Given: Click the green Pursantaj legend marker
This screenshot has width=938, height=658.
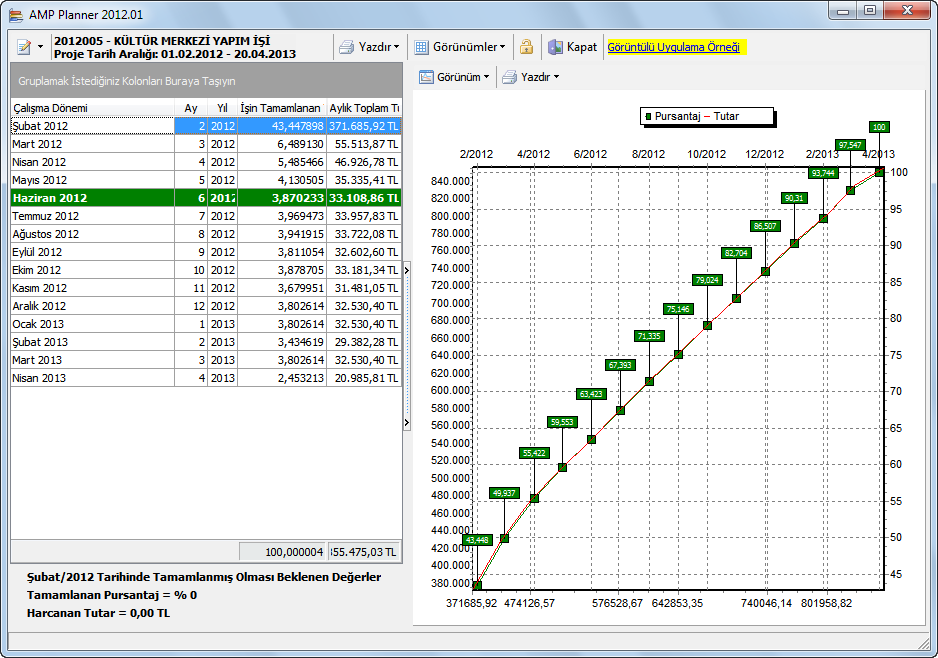Looking at the screenshot, I should tap(648, 117).
